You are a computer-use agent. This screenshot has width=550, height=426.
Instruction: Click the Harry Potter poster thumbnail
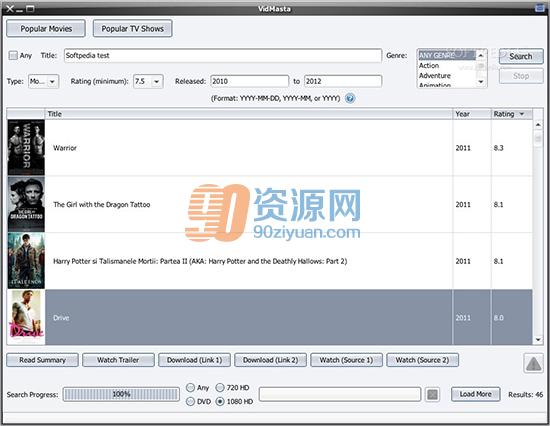point(26,261)
